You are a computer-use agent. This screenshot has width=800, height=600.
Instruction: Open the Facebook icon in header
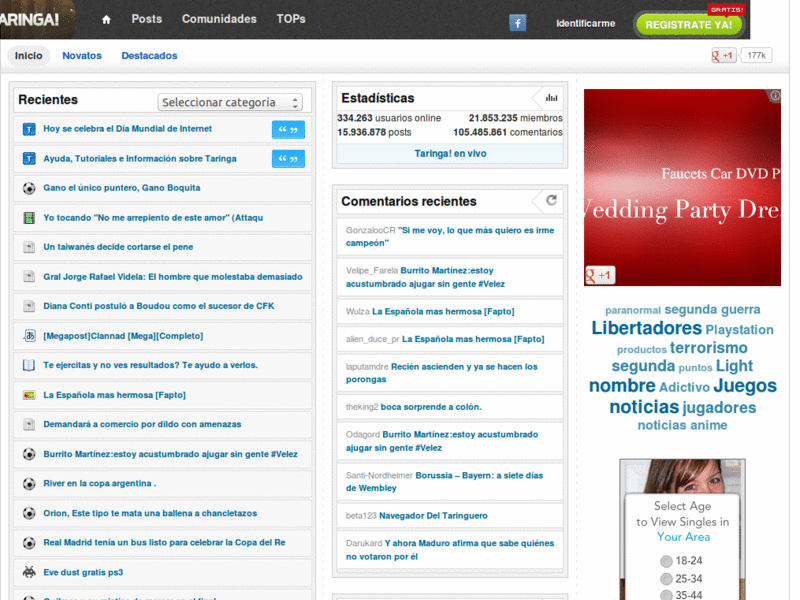pos(517,23)
